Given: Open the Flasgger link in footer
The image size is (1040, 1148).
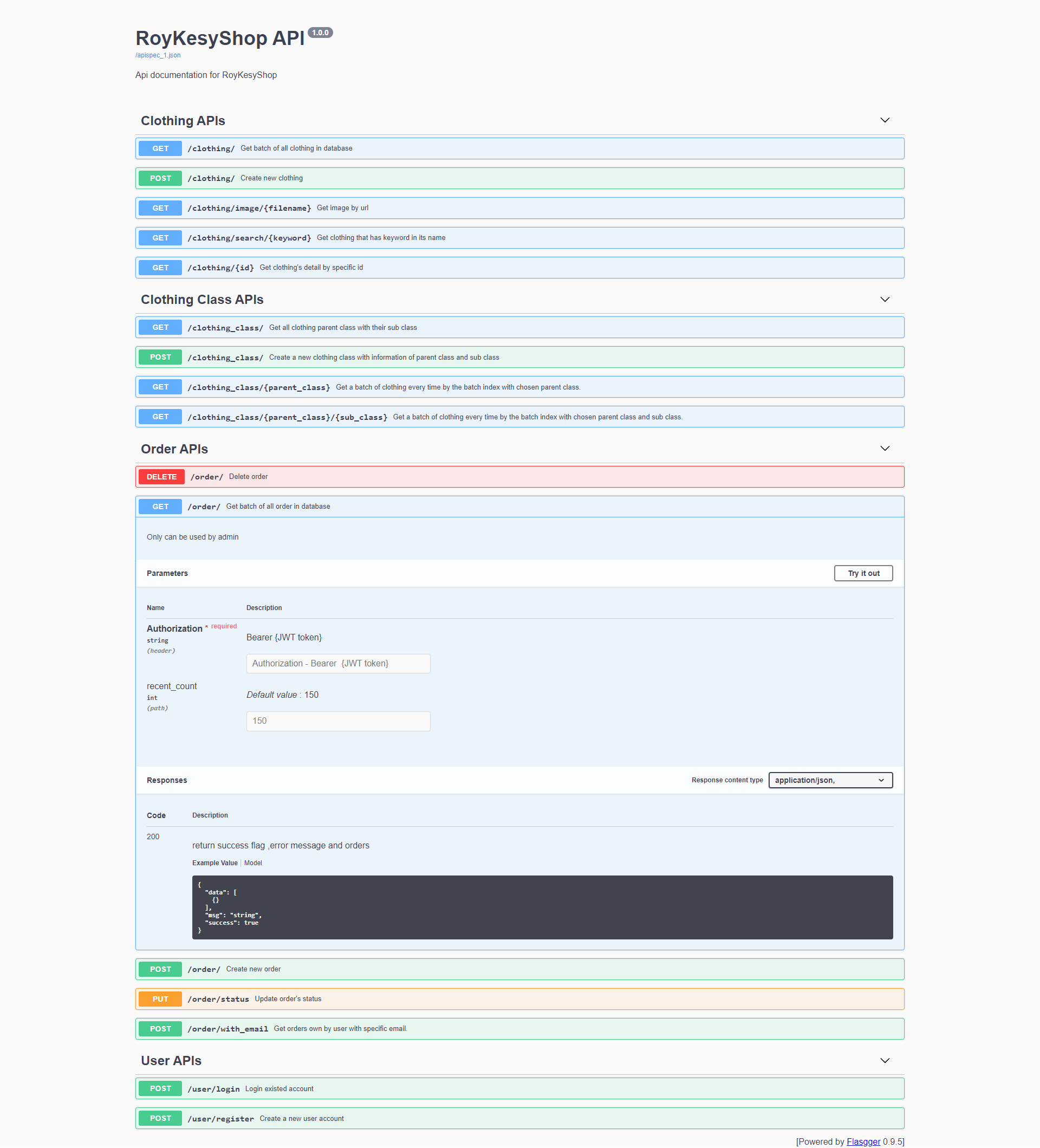Looking at the screenshot, I should tap(863, 1141).
